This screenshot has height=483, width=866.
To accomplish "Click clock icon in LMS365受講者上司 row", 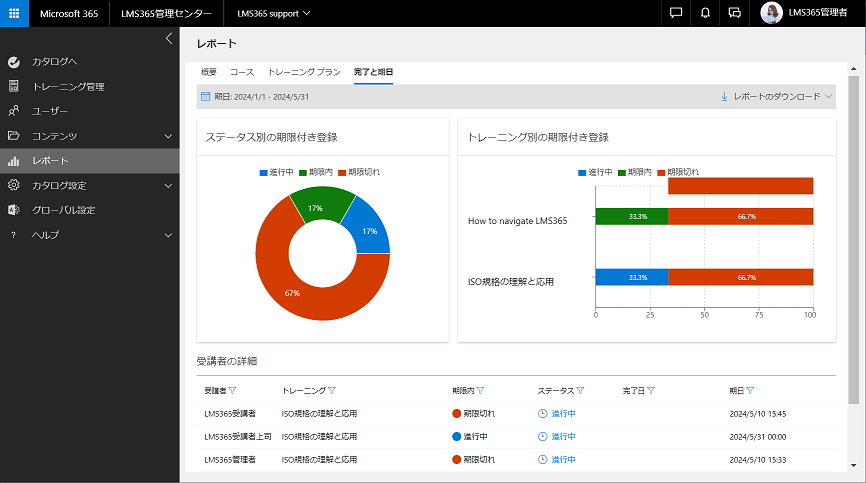I will coord(543,437).
